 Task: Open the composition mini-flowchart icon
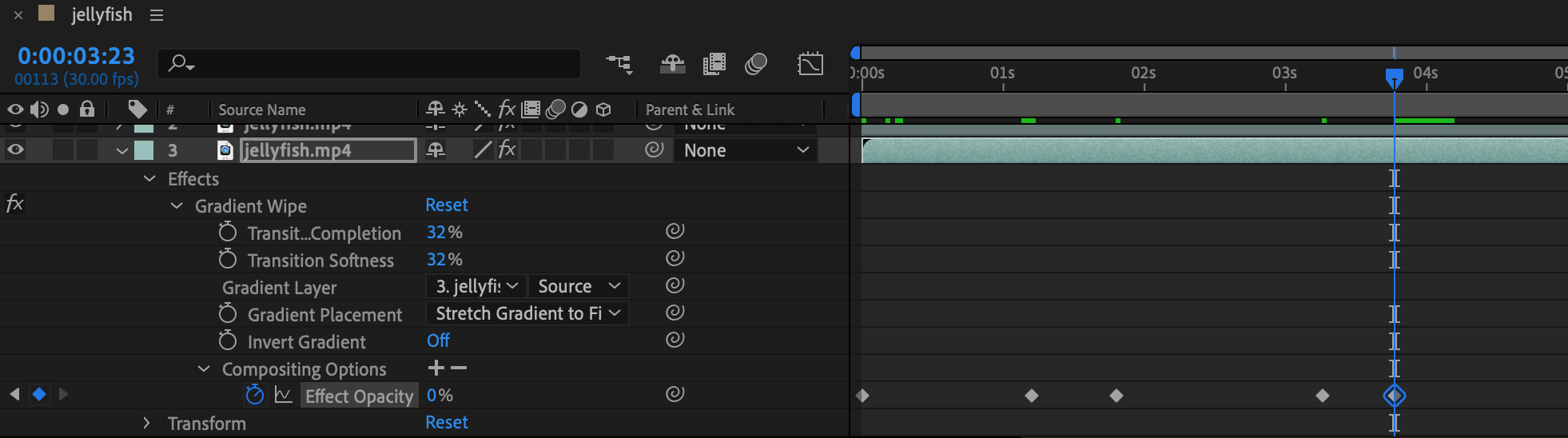pos(619,64)
